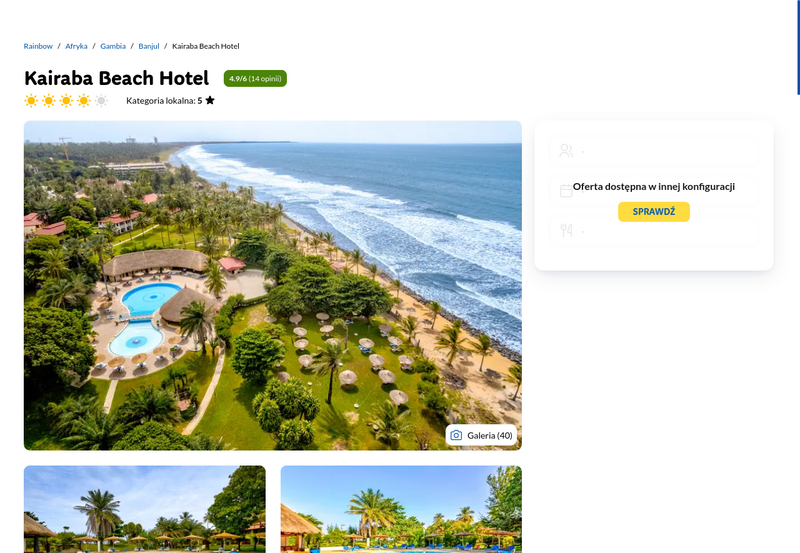Viewport: 800px width, 553px height.
Task: Click the 4.9/6 reviews rating badge
Action: tap(255, 79)
